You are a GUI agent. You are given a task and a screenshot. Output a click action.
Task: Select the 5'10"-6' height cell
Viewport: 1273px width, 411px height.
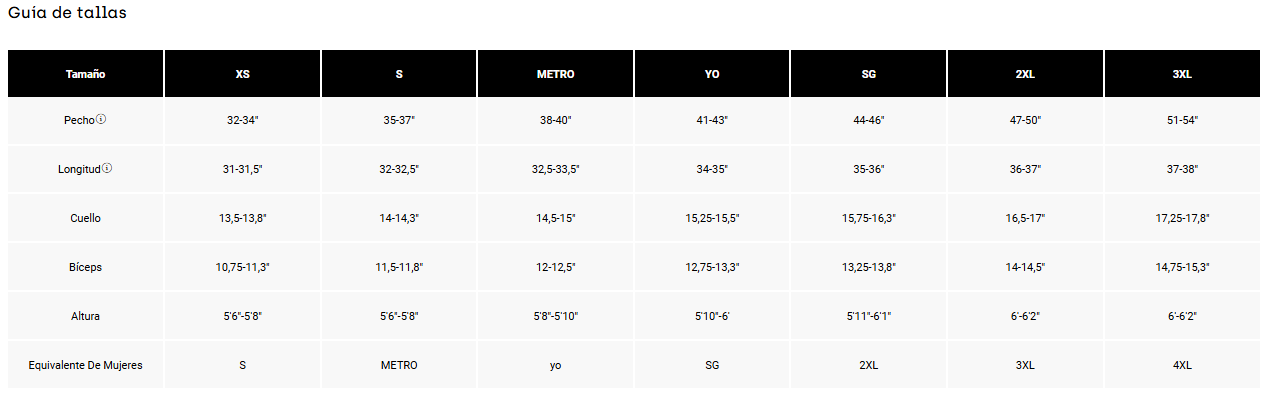[x=712, y=316]
